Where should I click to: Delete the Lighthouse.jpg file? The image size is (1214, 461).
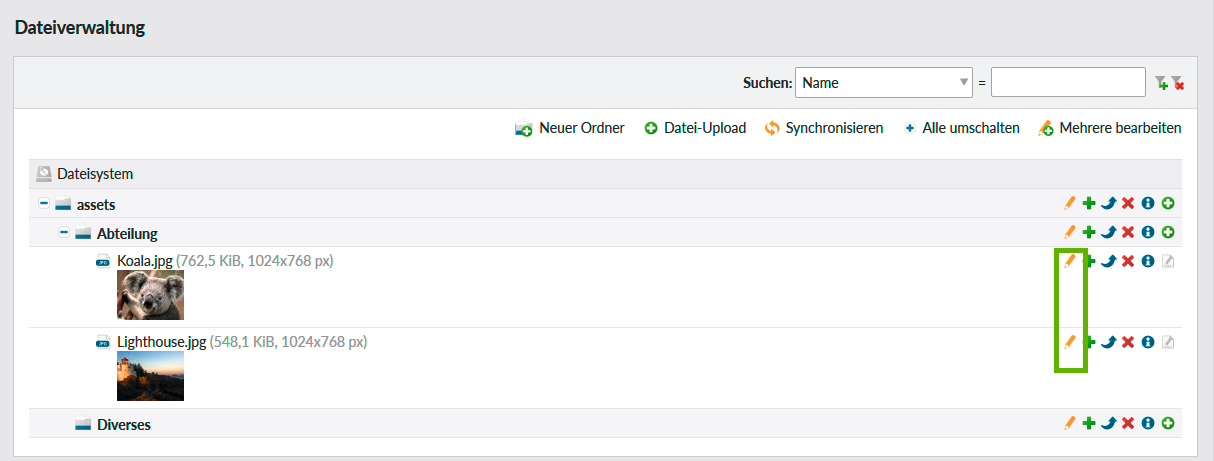(x=1128, y=342)
